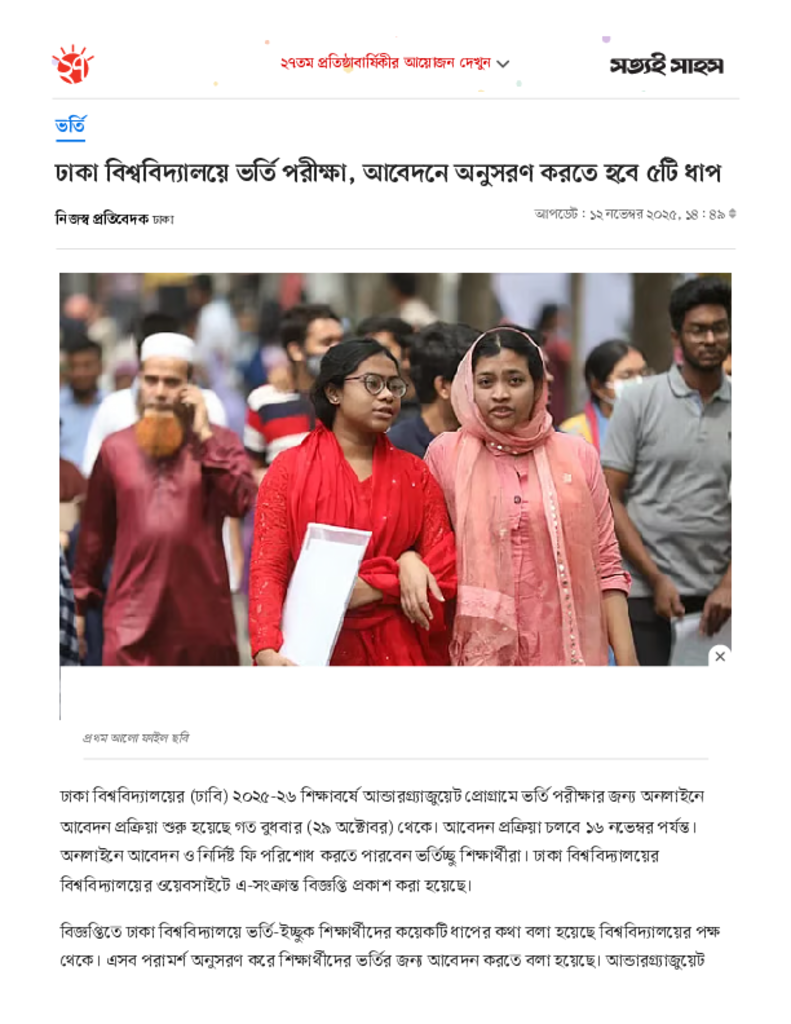Open the ভর্তি category tab
Image resolution: width=791 pixels, height=1024 pixels.
tap(70, 125)
